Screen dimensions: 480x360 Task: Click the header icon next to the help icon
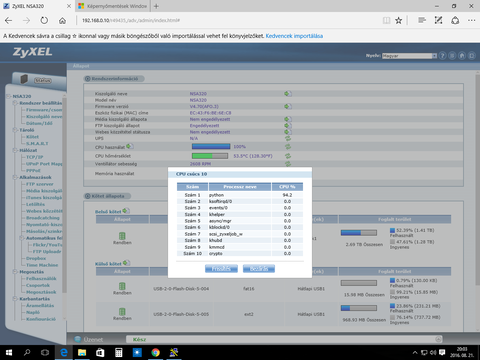coord(452,56)
